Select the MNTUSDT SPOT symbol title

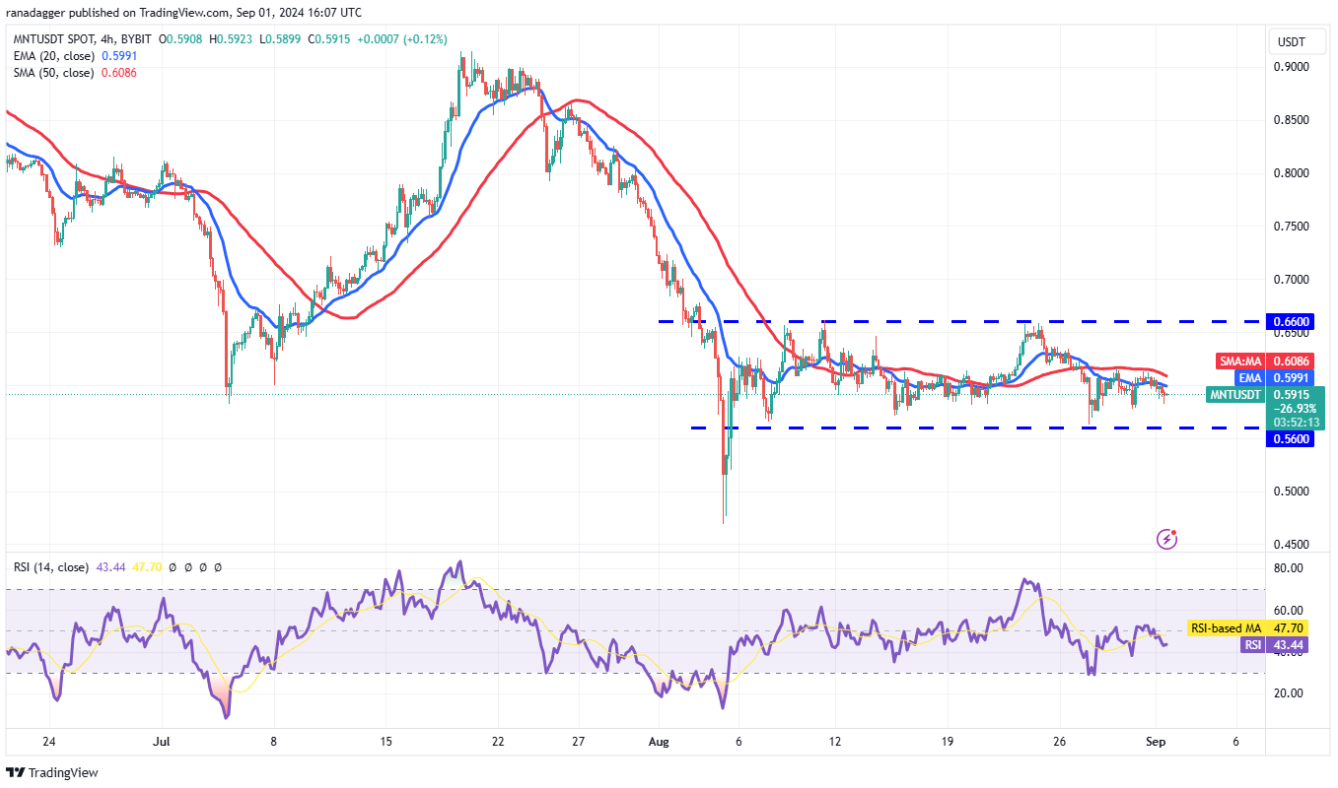pos(55,39)
